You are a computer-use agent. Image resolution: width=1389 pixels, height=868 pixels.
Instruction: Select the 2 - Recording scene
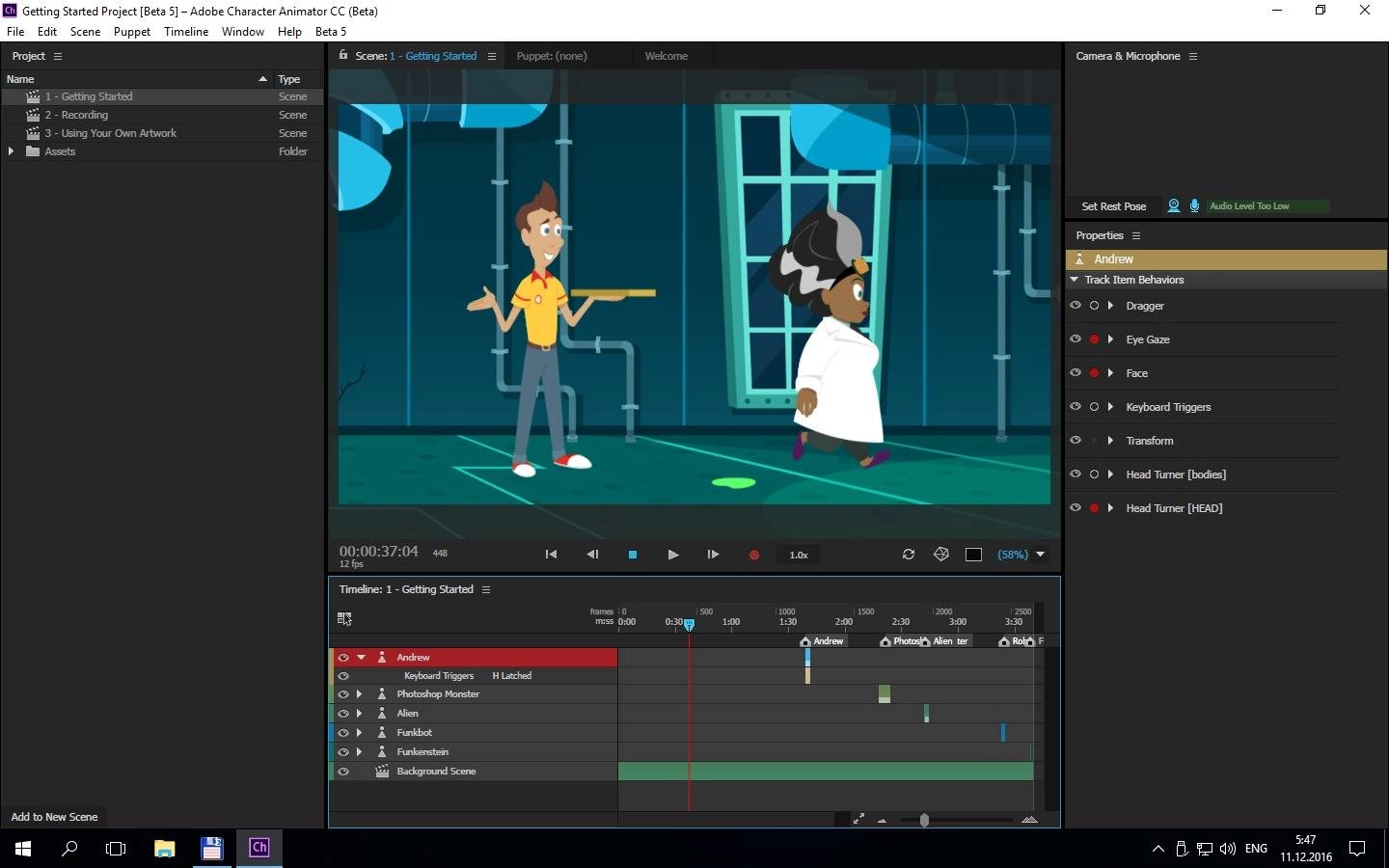[162, 115]
